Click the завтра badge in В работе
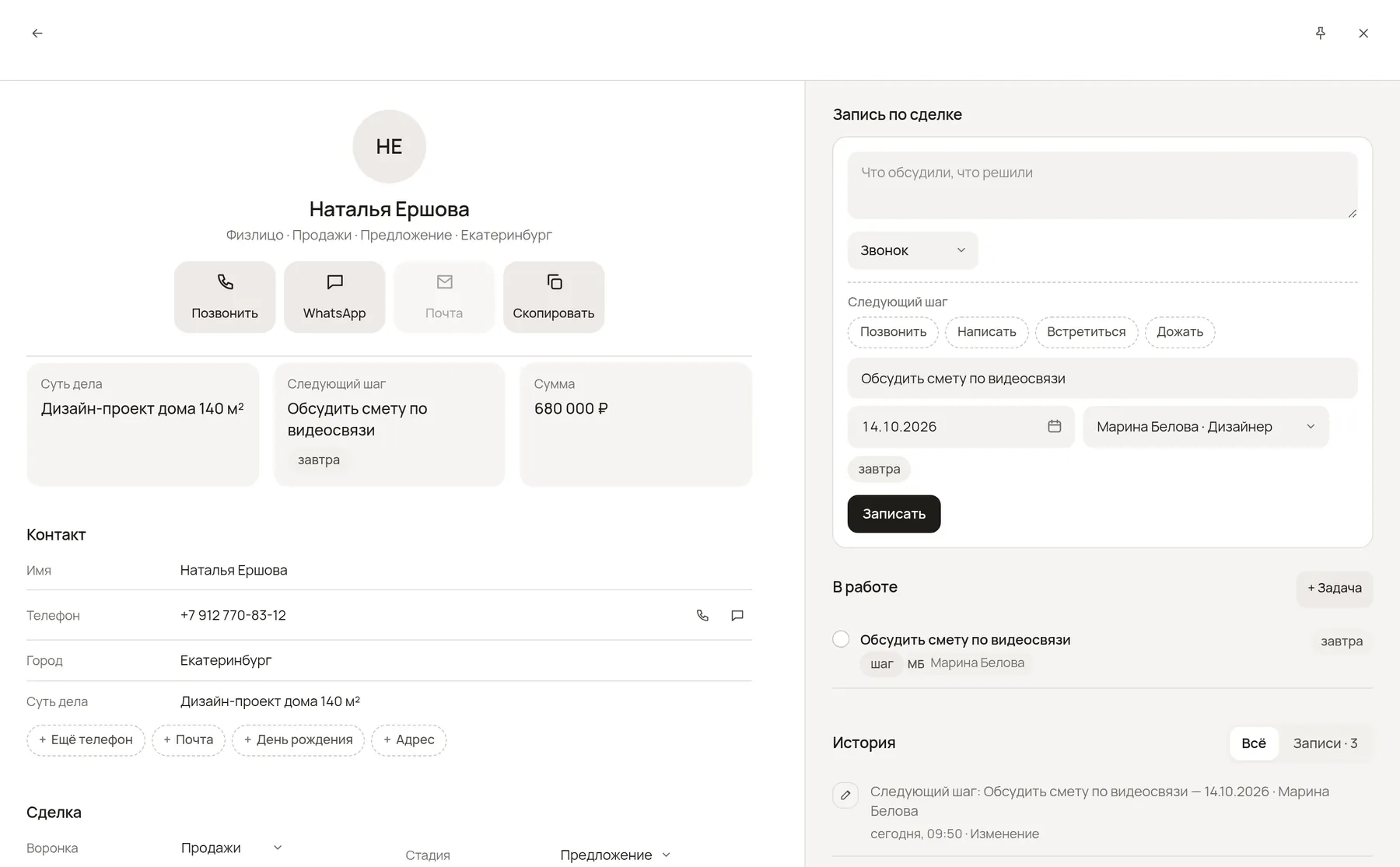This screenshot has width=1400, height=867. tap(1342, 642)
